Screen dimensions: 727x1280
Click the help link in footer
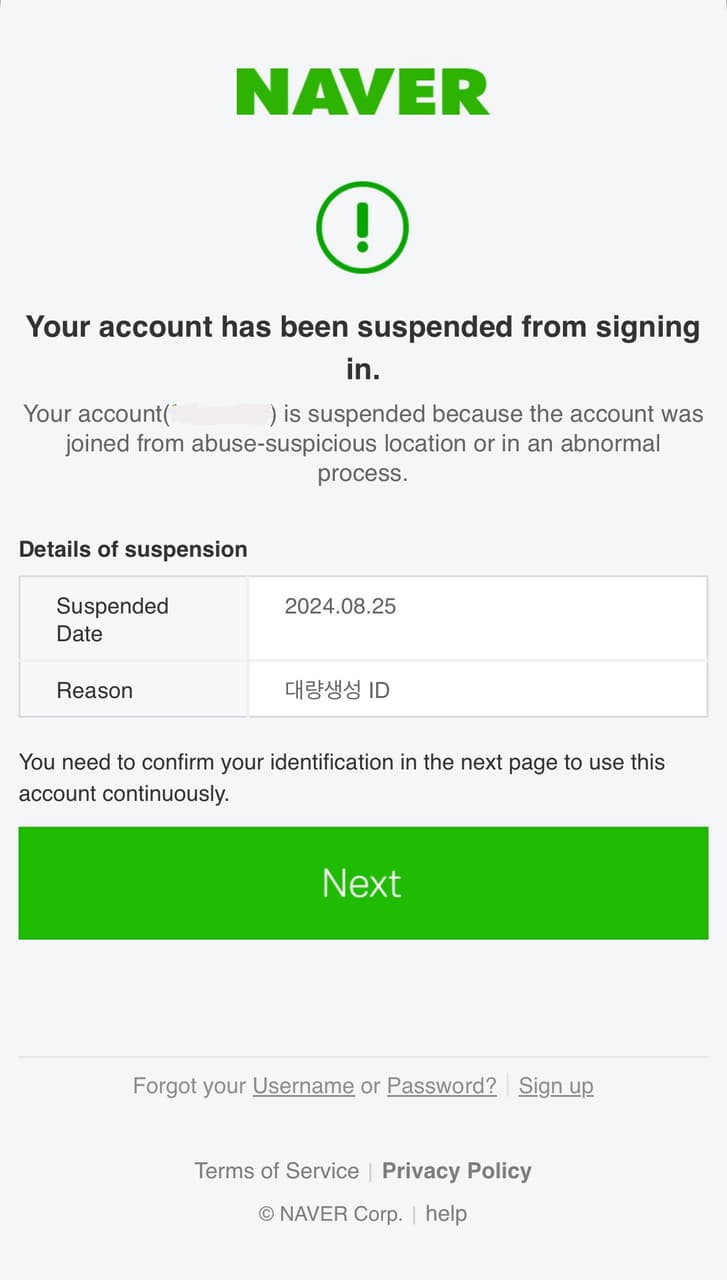pyautogui.click(x=446, y=1214)
